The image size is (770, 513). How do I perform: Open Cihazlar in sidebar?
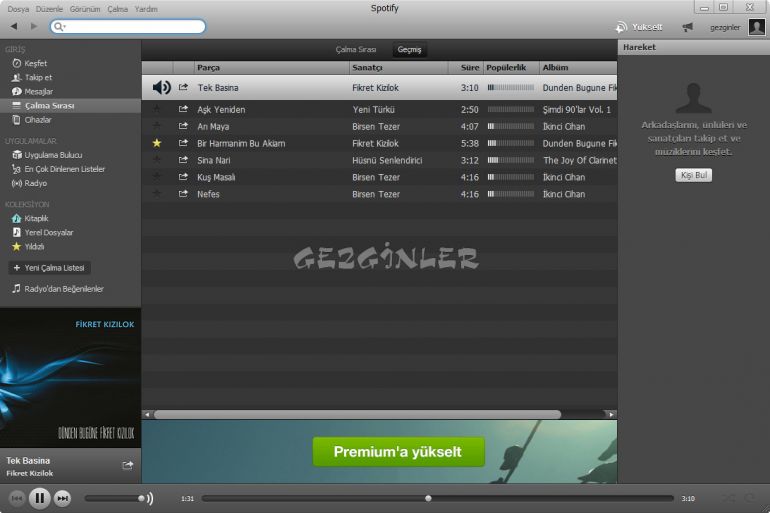tap(31, 120)
